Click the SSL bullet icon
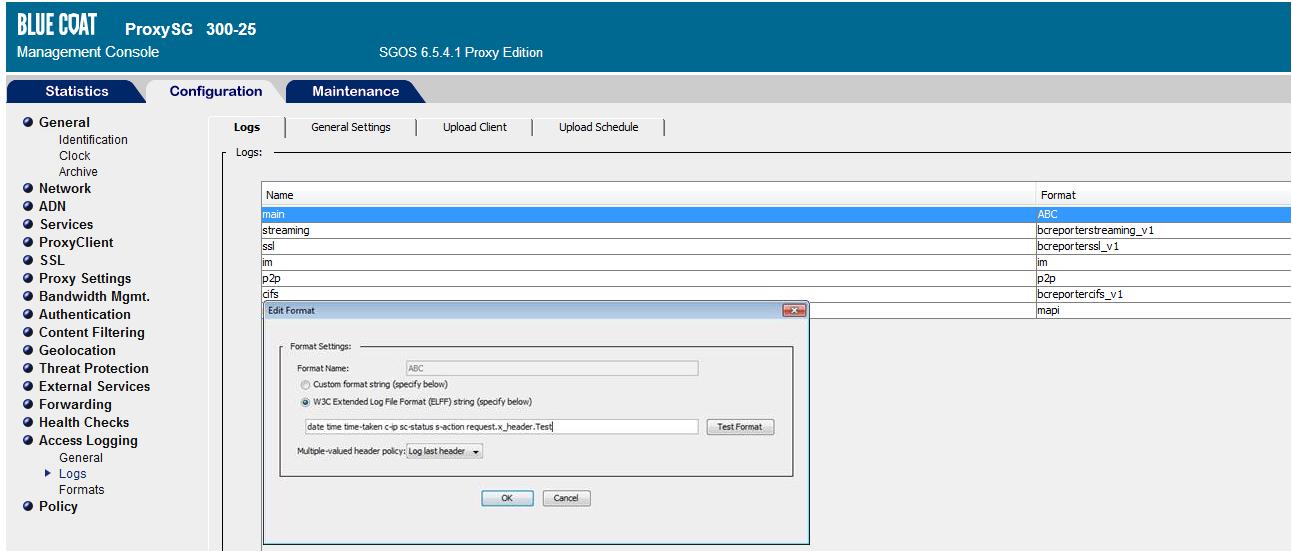Image resolution: width=1292 pixels, height=552 pixels. tap(28, 260)
